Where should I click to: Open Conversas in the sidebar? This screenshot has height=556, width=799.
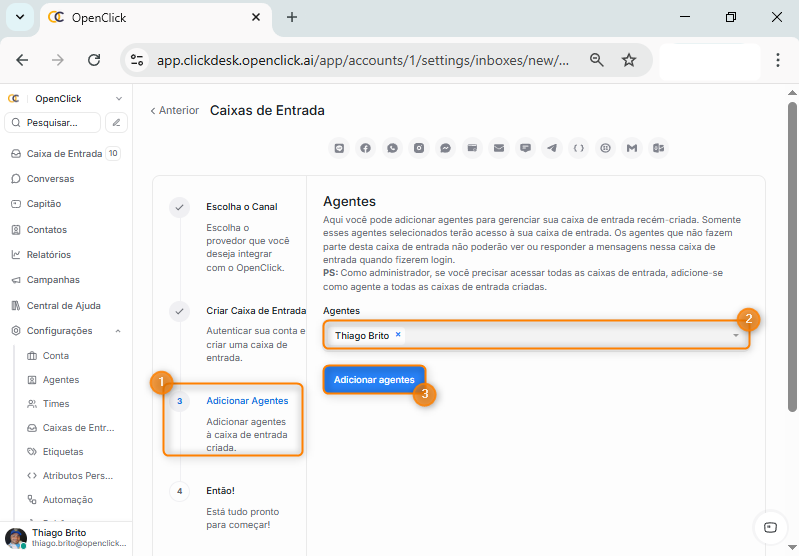50,179
